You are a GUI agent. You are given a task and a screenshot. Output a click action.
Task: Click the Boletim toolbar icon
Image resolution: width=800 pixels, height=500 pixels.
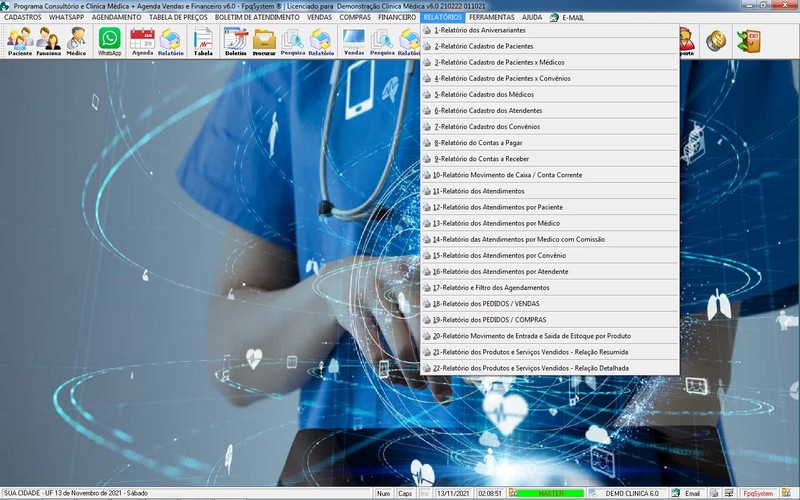[235, 41]
